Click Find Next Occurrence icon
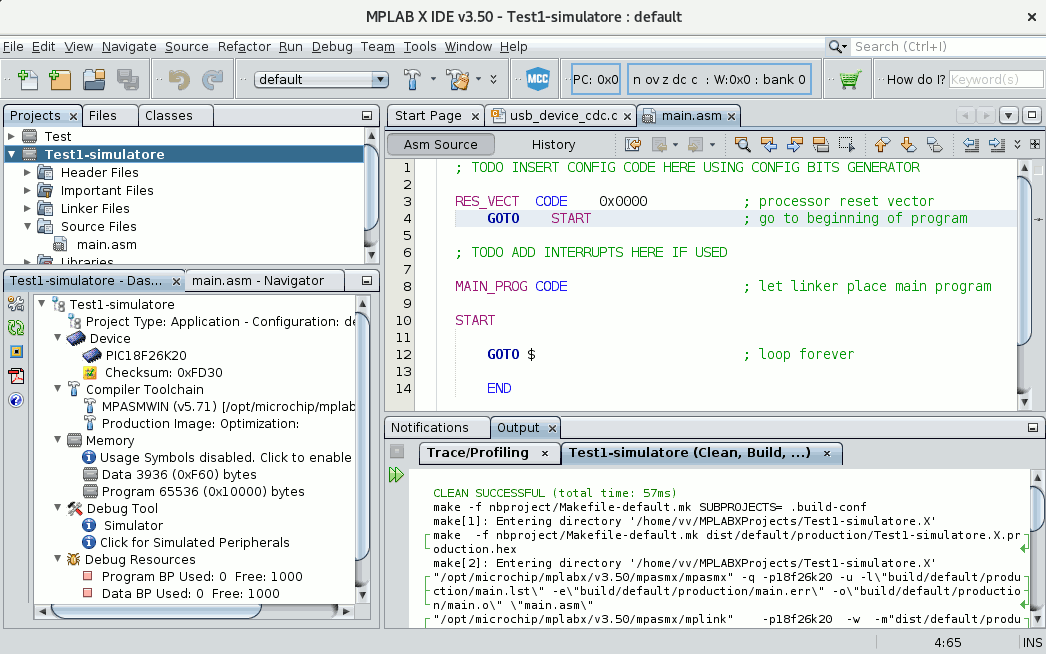1046x654 pixels. (795, 144)
